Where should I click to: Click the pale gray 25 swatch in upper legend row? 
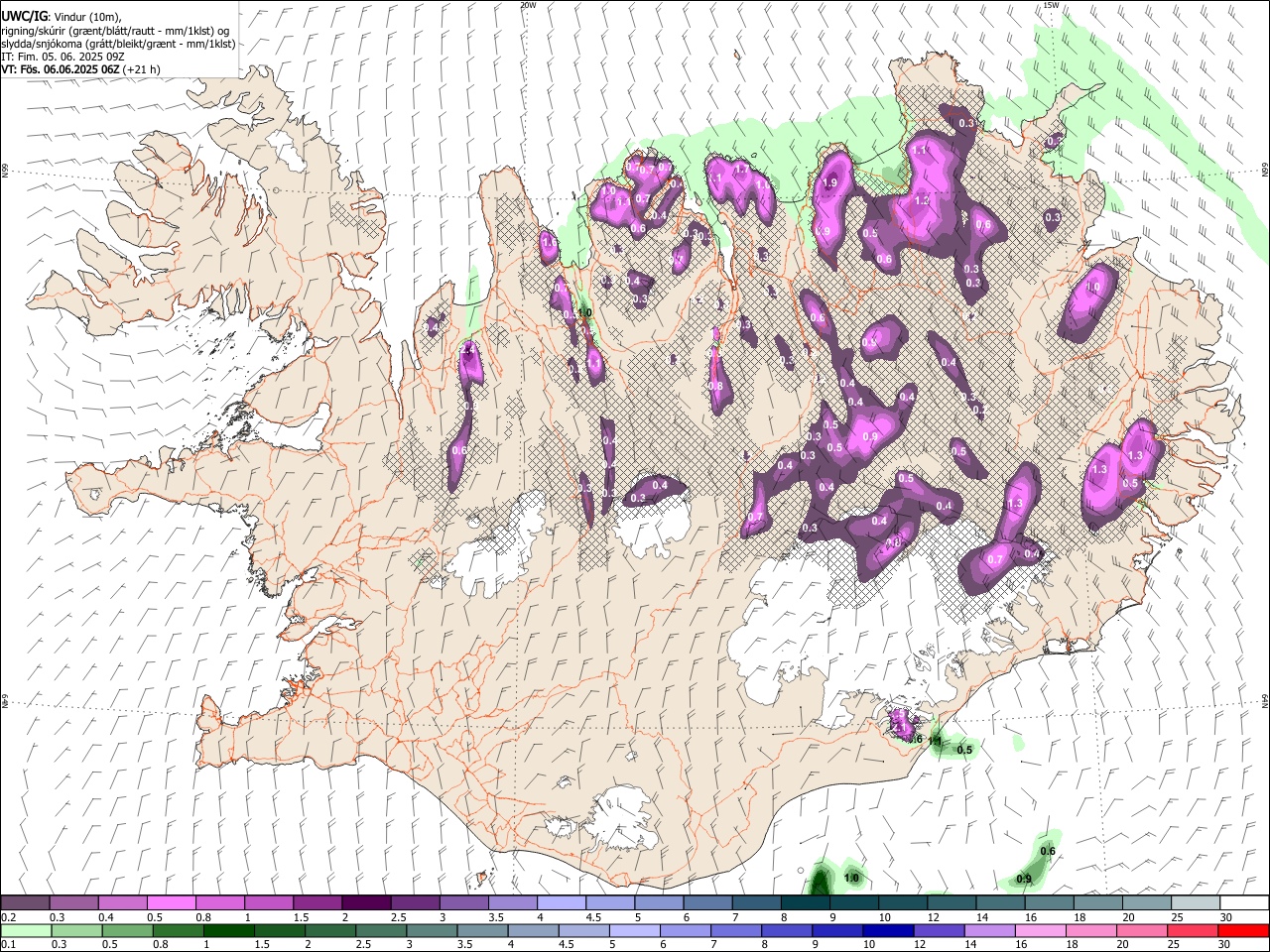coord(1195,902)
